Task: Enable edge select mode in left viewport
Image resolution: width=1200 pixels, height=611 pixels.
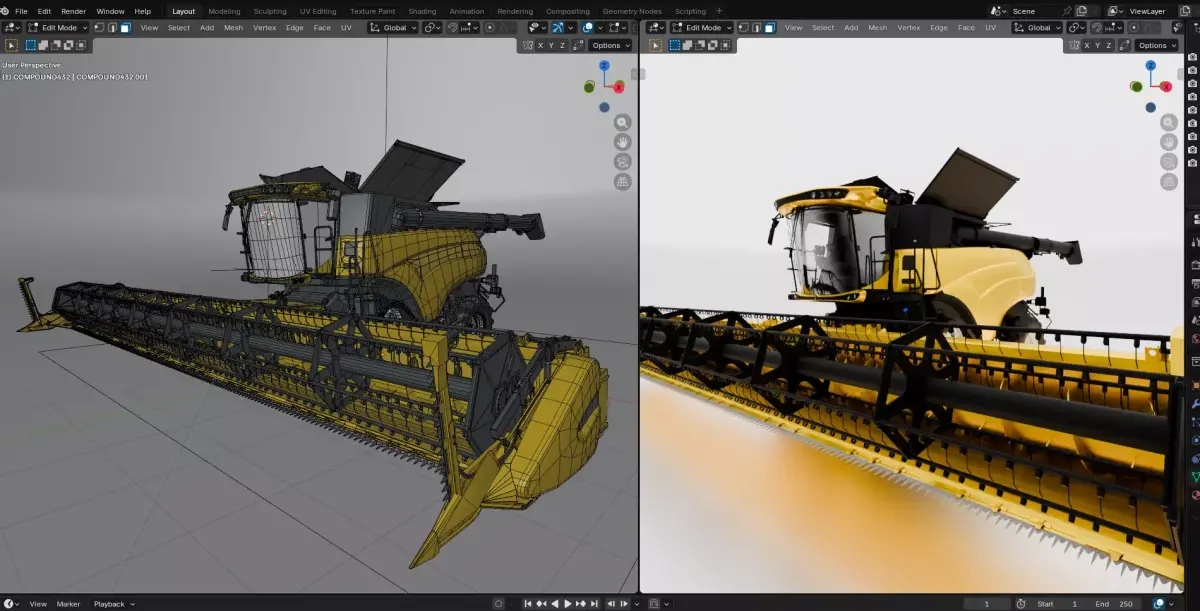Action: [112, 28]
